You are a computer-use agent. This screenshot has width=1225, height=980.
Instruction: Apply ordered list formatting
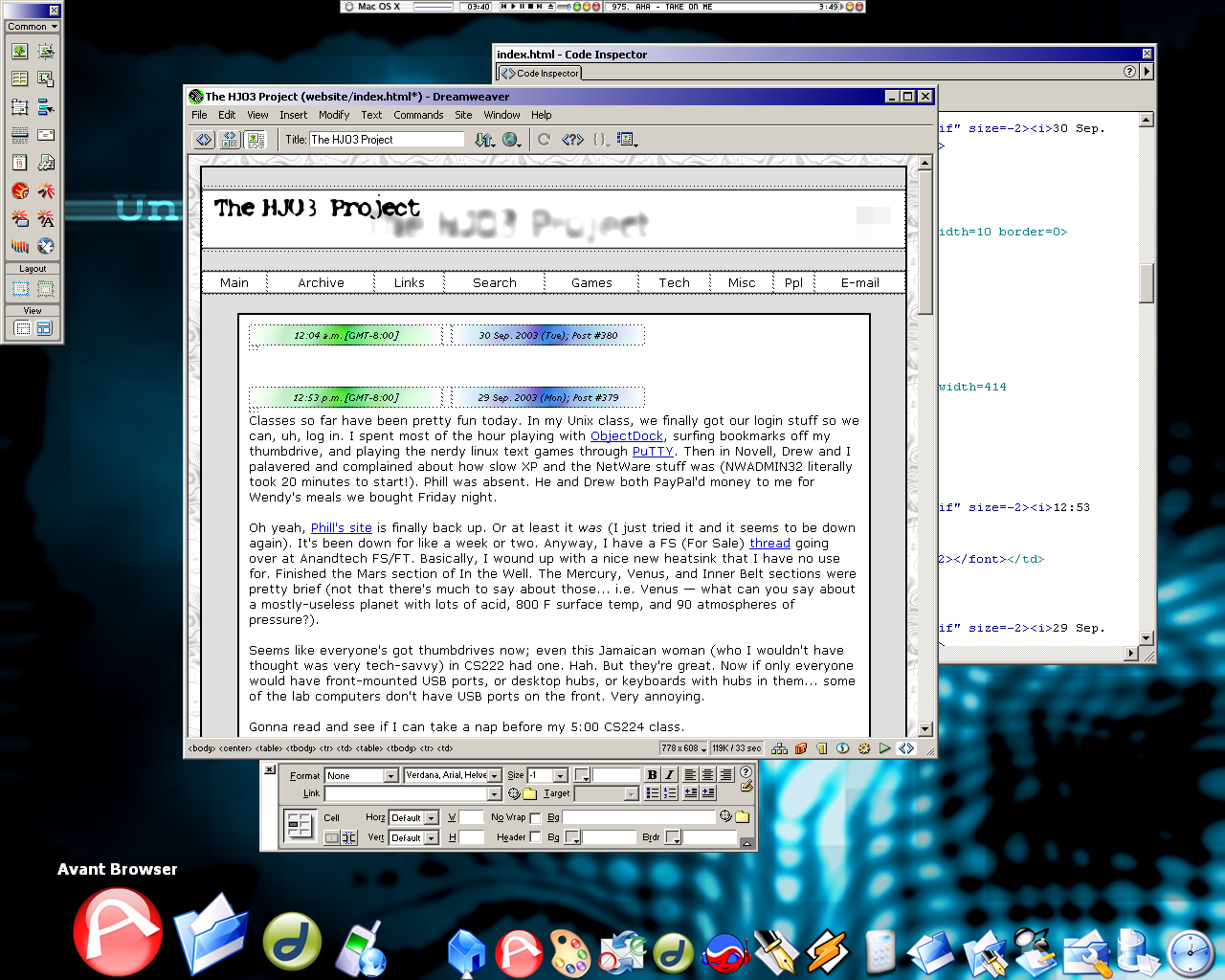[669, 793]
